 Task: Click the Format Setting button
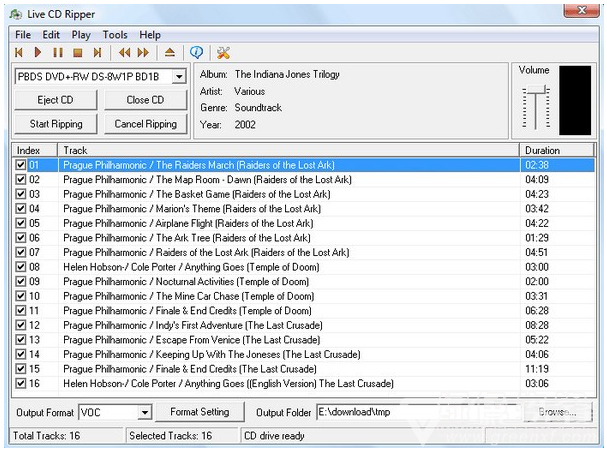tap(199, 412)
